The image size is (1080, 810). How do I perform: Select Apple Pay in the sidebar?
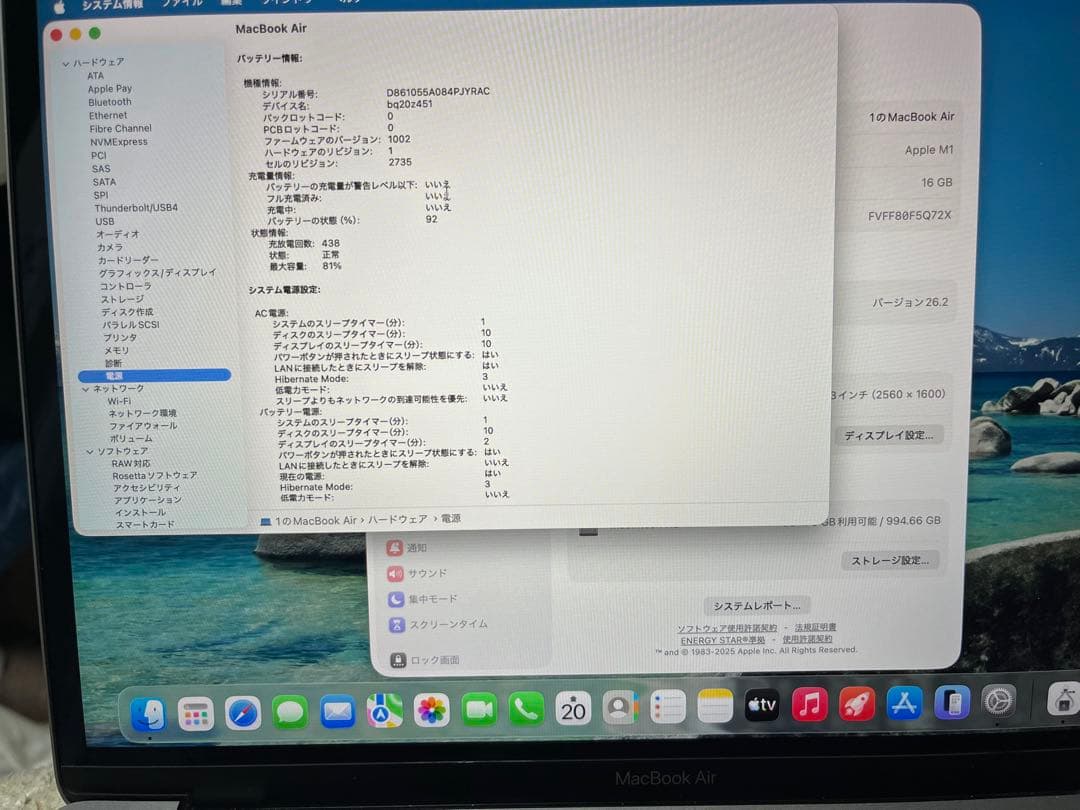click(x=110, y=89)
